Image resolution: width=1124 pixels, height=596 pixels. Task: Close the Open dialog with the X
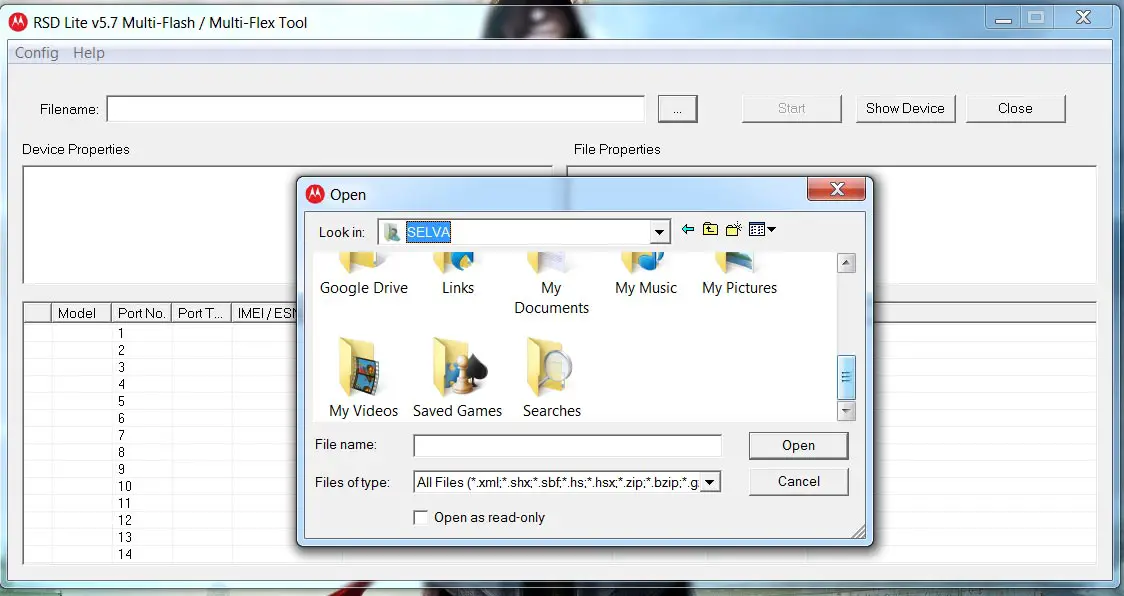click(837, 189)
